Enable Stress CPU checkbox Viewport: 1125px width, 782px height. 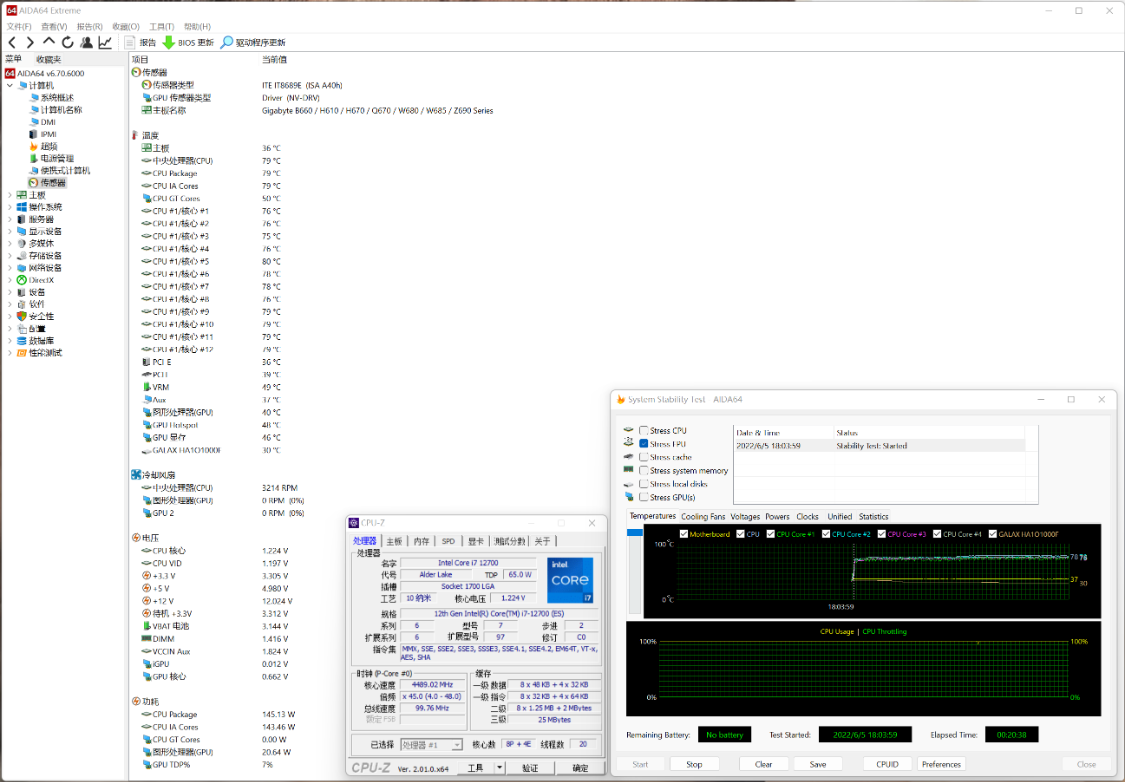click(x=644, y=430)
